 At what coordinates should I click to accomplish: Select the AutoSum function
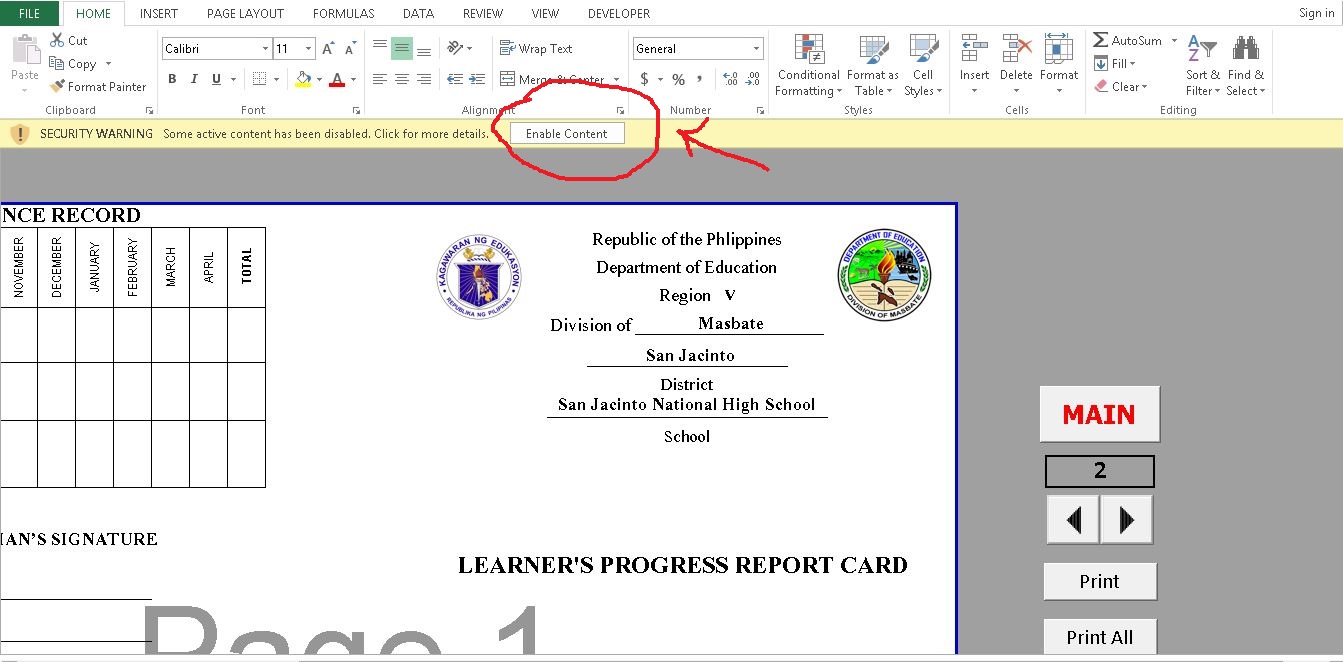(x=1131, y=40)
